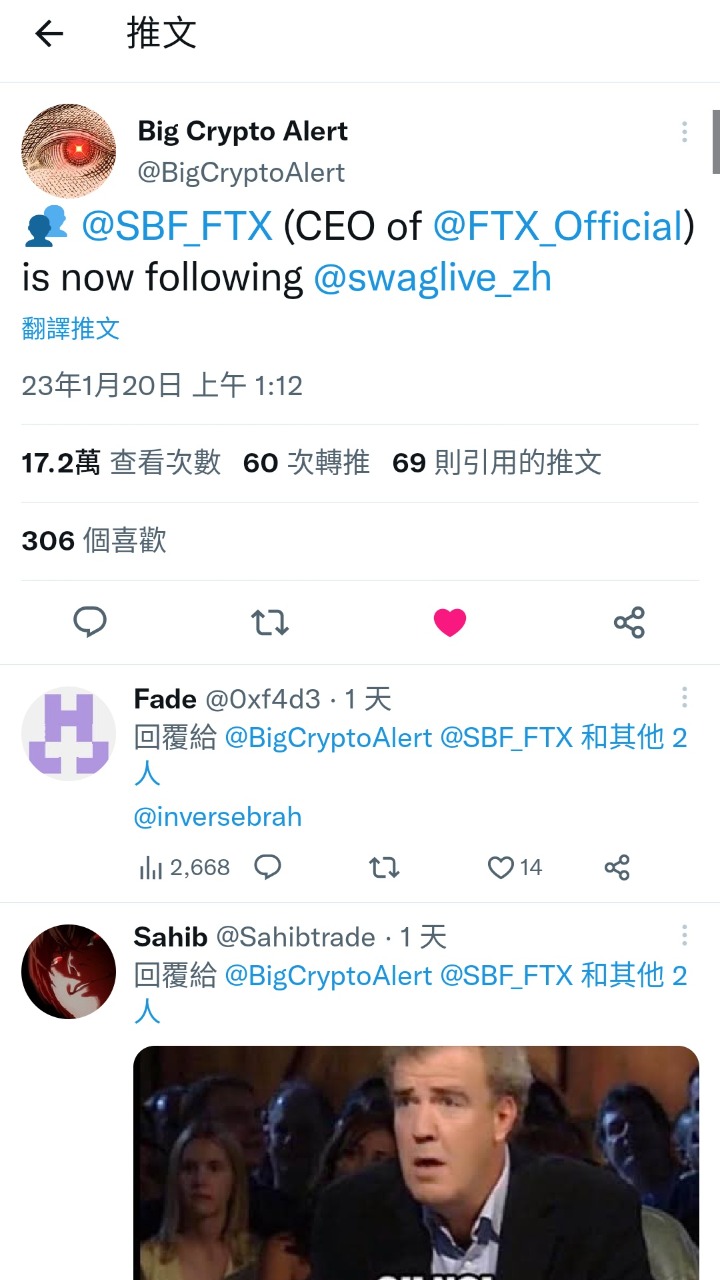This screenshot has width=720, height=1280.
Task: Open the @SBF_FTX mention link
Action: pyautogui.click(x=176, y=227)
